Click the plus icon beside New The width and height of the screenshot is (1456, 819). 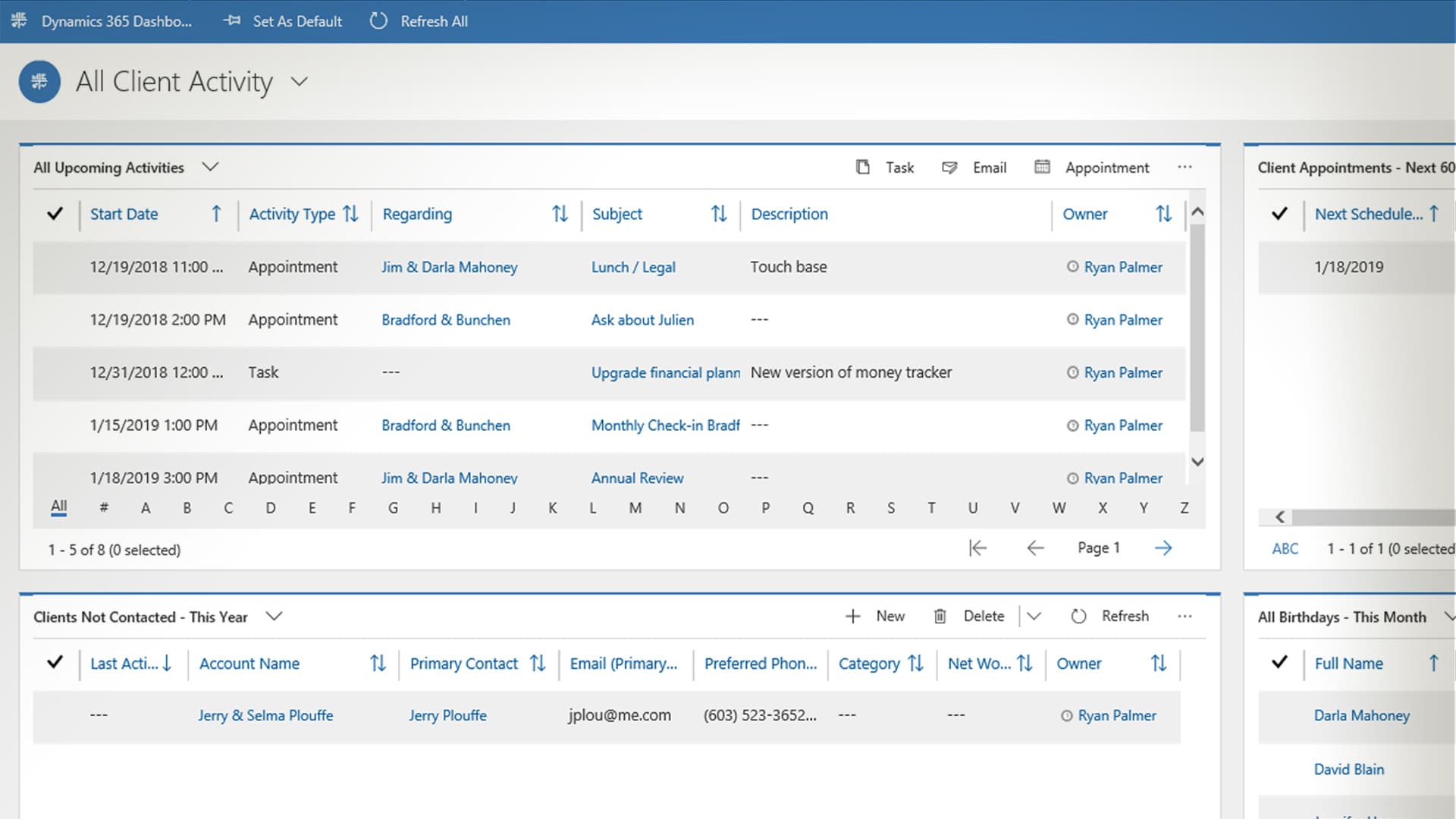[852, 616]
